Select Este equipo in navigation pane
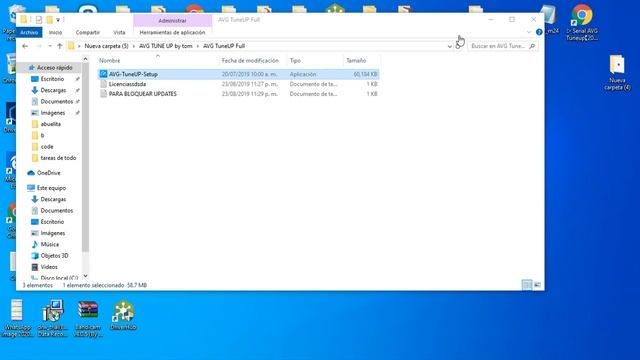This screenshot has height=360, width=640. point(51,188)
